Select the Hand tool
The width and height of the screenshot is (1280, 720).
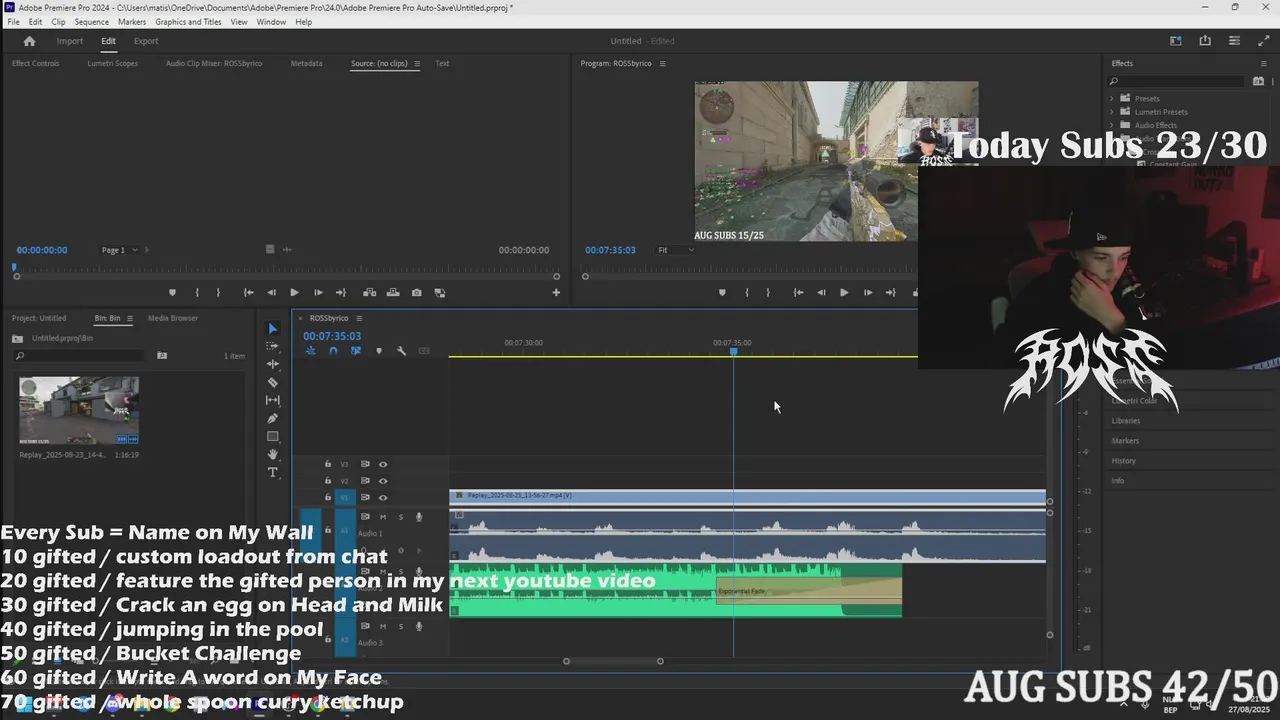pos(272,454)
